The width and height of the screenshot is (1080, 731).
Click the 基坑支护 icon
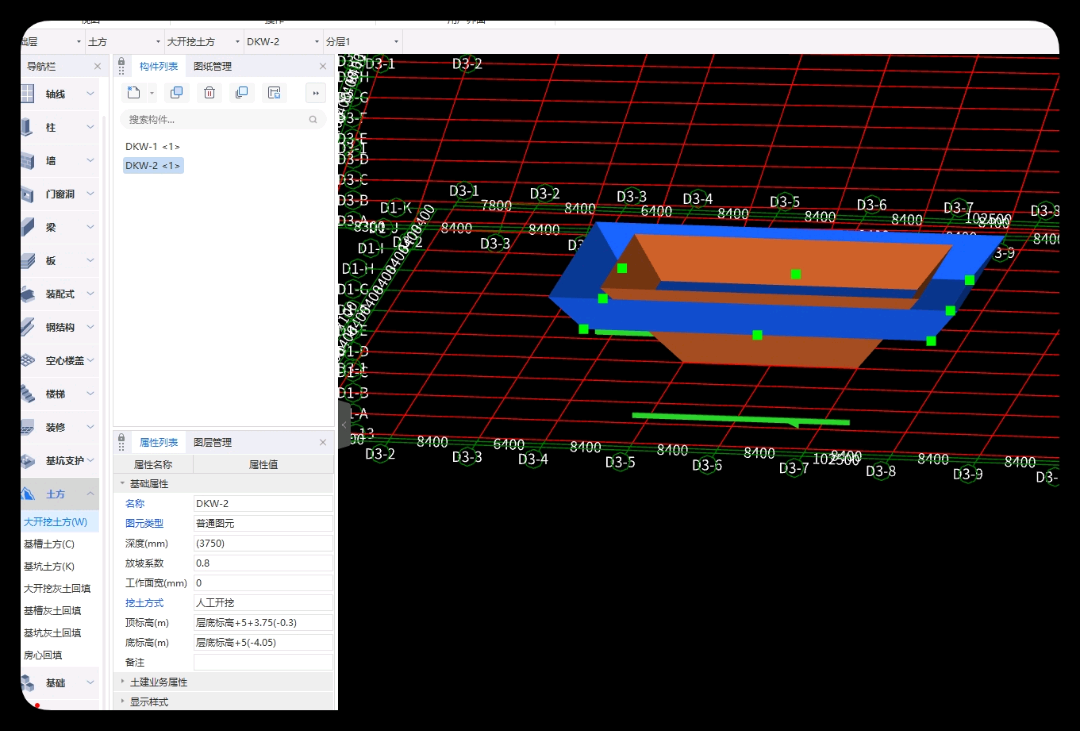pos(28,460)
